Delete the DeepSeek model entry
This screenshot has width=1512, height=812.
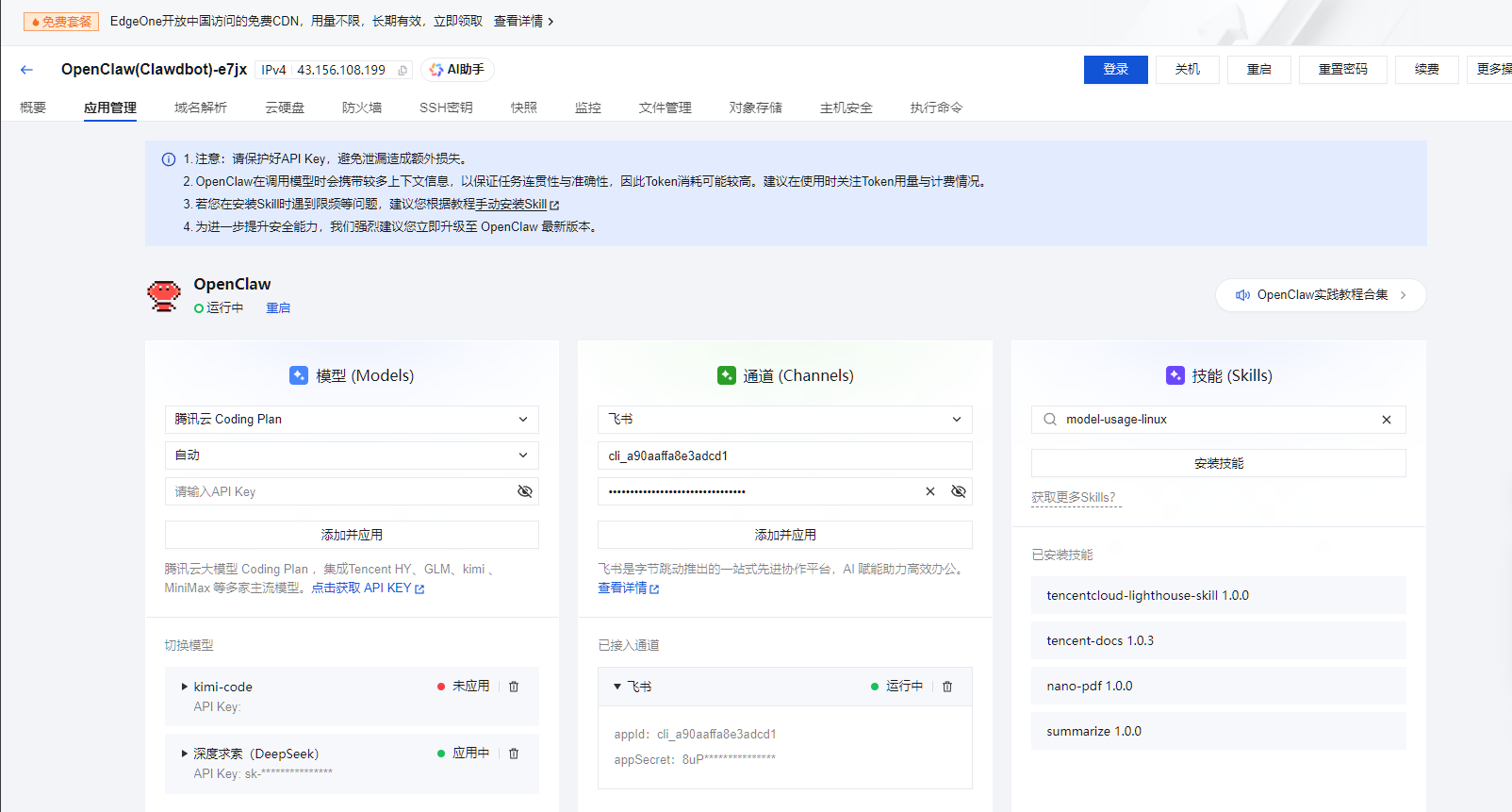[514, 754]
